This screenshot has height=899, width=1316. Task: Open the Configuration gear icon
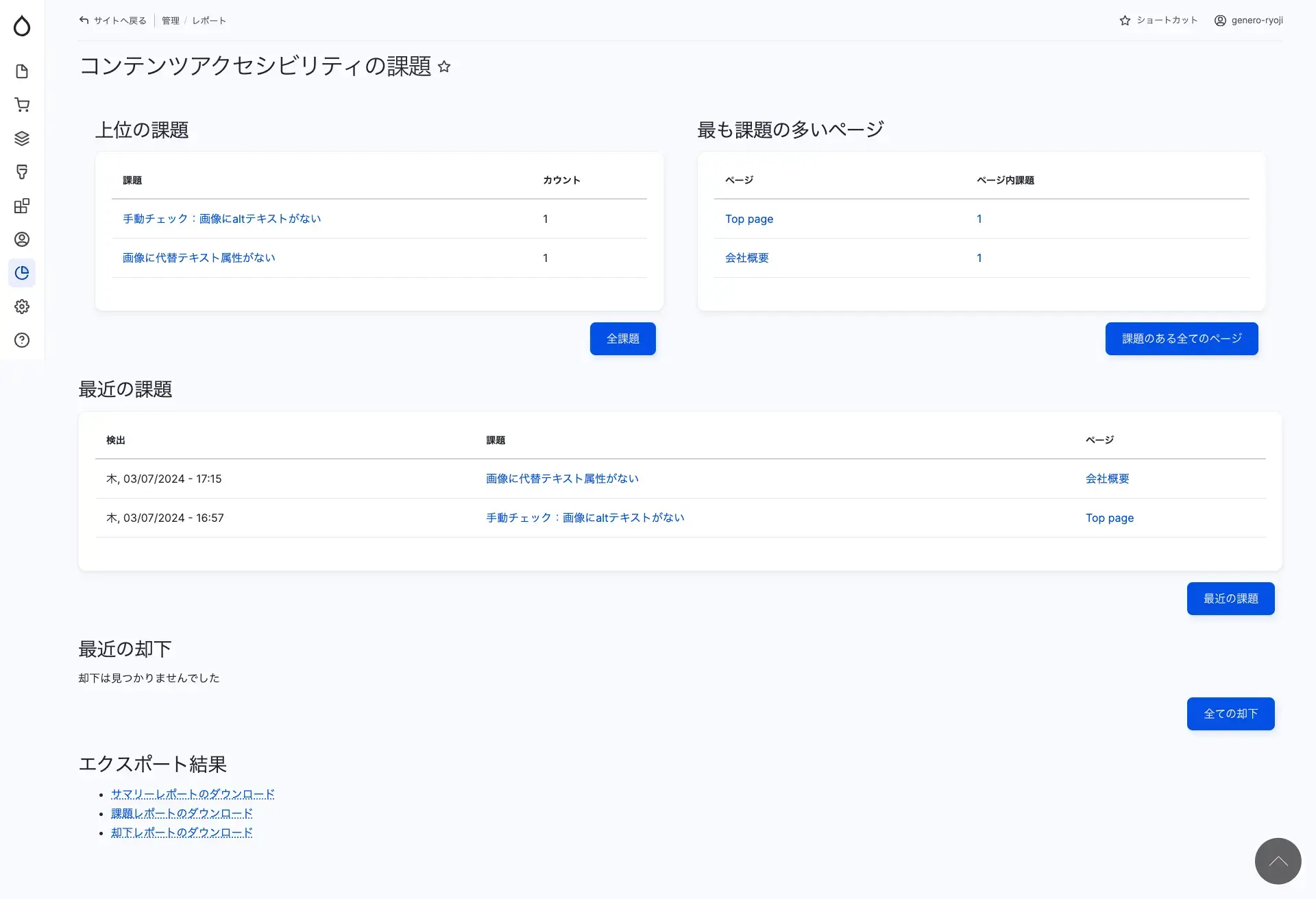tap(22, 306)
